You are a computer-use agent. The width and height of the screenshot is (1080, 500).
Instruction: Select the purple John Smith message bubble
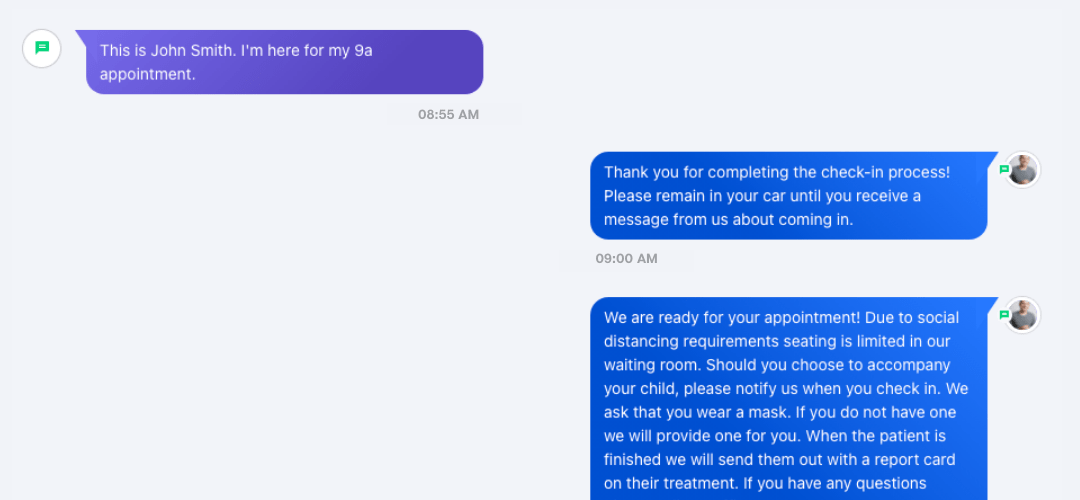(x=284, y=62)
